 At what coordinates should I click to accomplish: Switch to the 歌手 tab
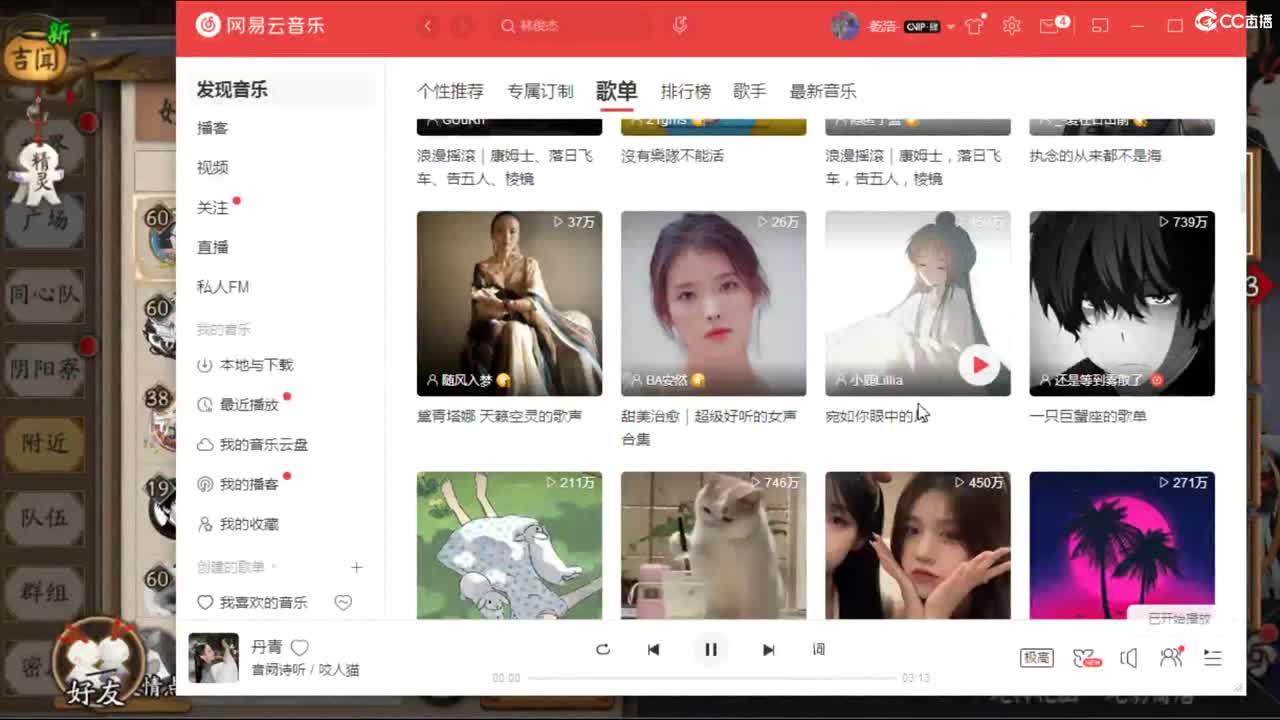(x=749, y=91)
